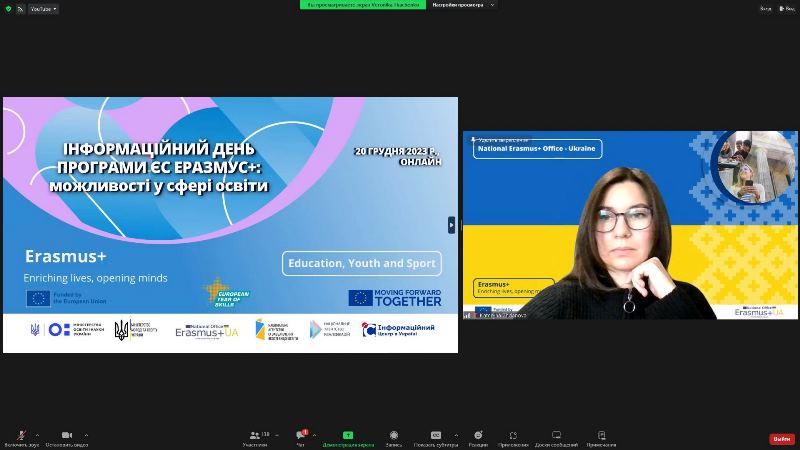
Task: Click the signal strength icon on the speaker tile
Action: point(467,315)
